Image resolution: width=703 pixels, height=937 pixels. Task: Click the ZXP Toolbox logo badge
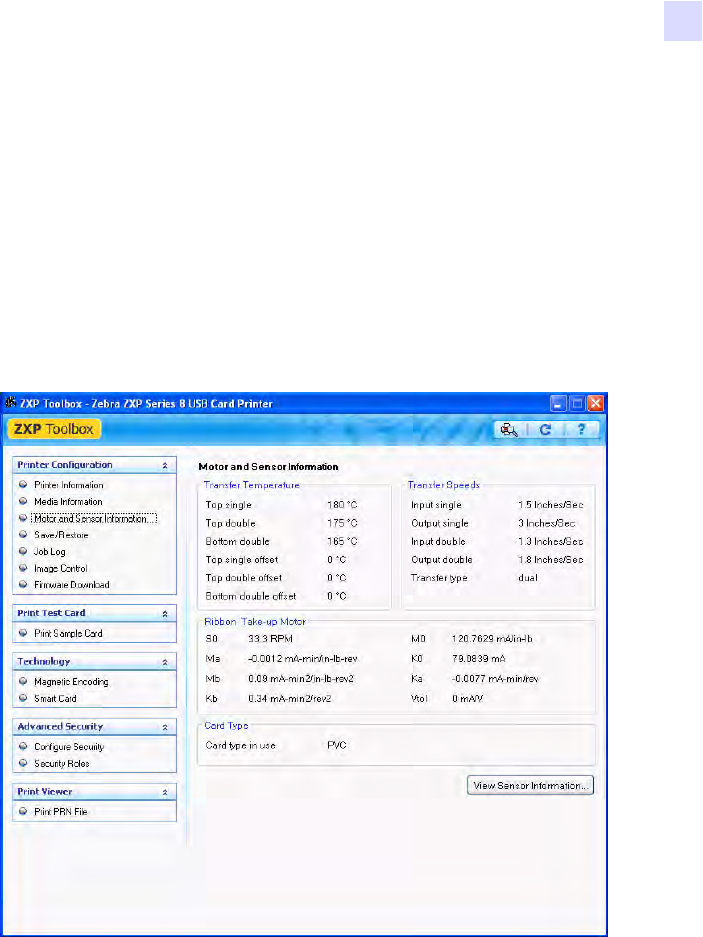(54, 429)
